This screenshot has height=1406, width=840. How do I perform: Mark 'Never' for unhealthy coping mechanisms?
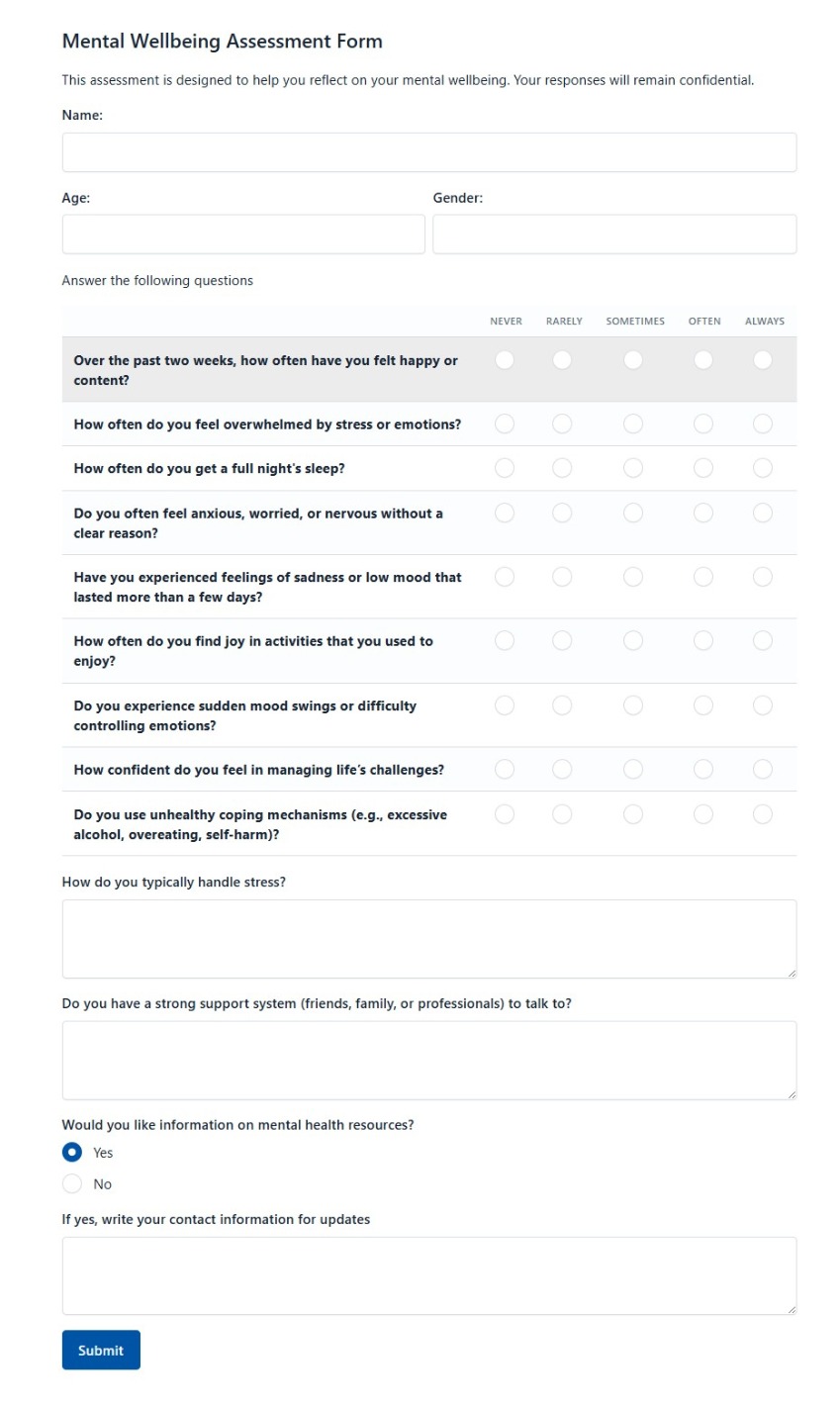pos(505,813)
